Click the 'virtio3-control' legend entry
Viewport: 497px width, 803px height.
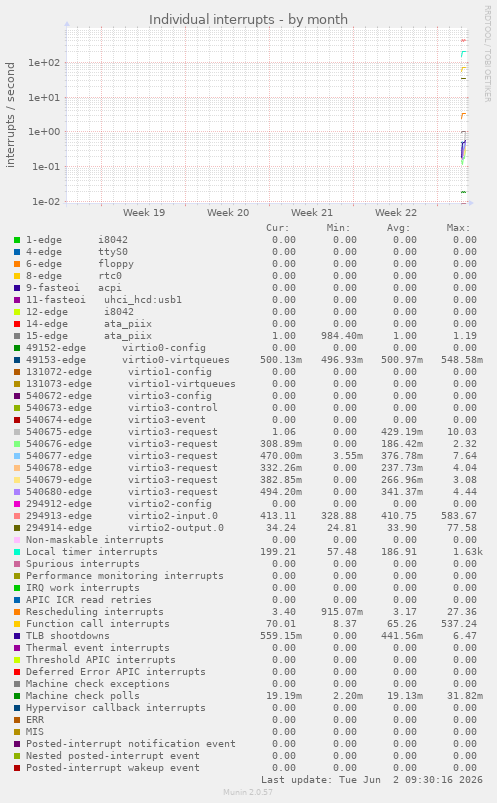173,408
